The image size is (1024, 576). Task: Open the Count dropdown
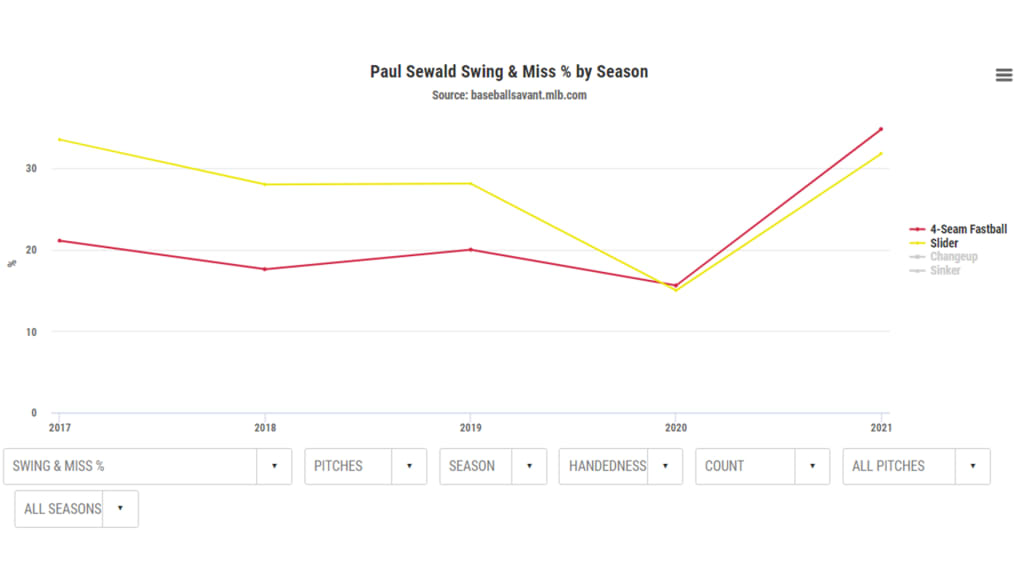pos(745,466)
